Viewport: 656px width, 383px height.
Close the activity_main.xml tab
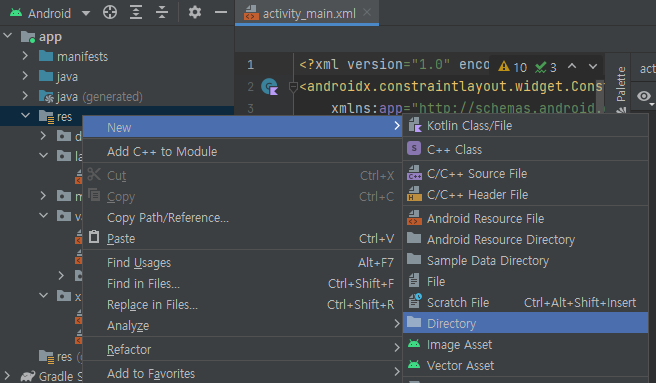point(367,13)
